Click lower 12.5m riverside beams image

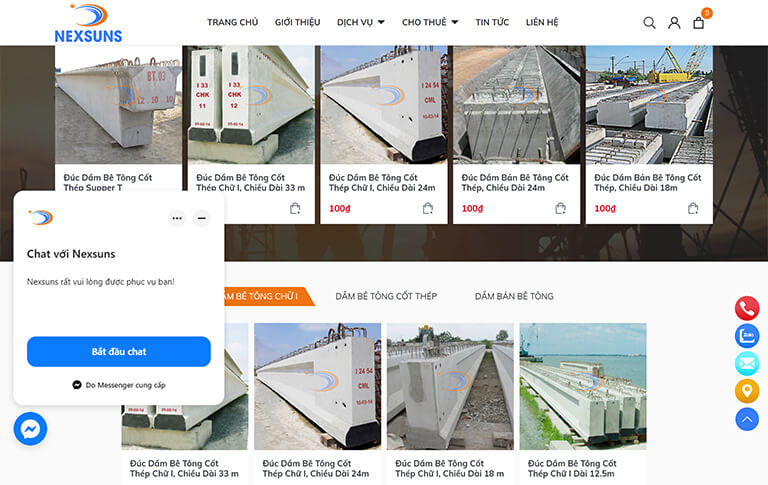click(583, 386)
